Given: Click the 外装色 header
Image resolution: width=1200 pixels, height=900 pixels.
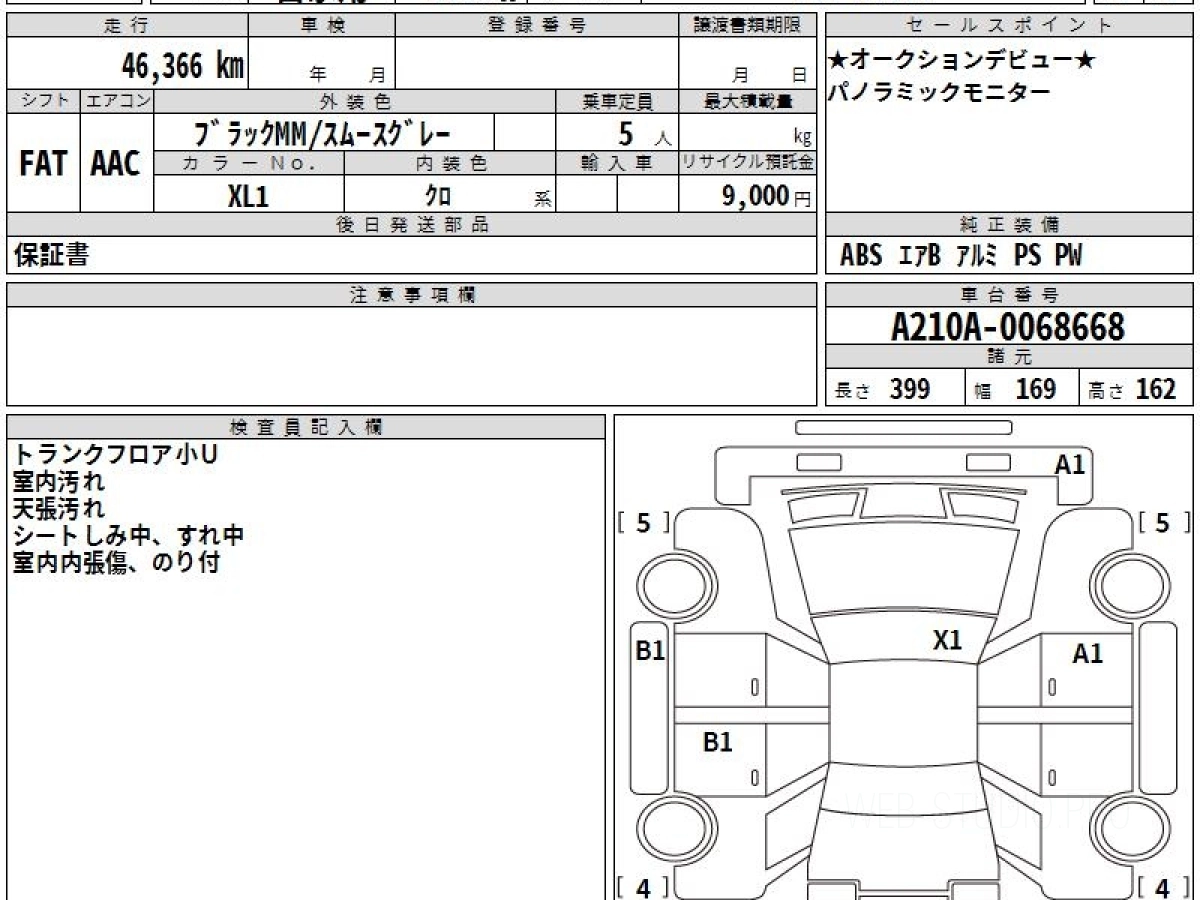Looking at the screenshot, I should (355, 101).
